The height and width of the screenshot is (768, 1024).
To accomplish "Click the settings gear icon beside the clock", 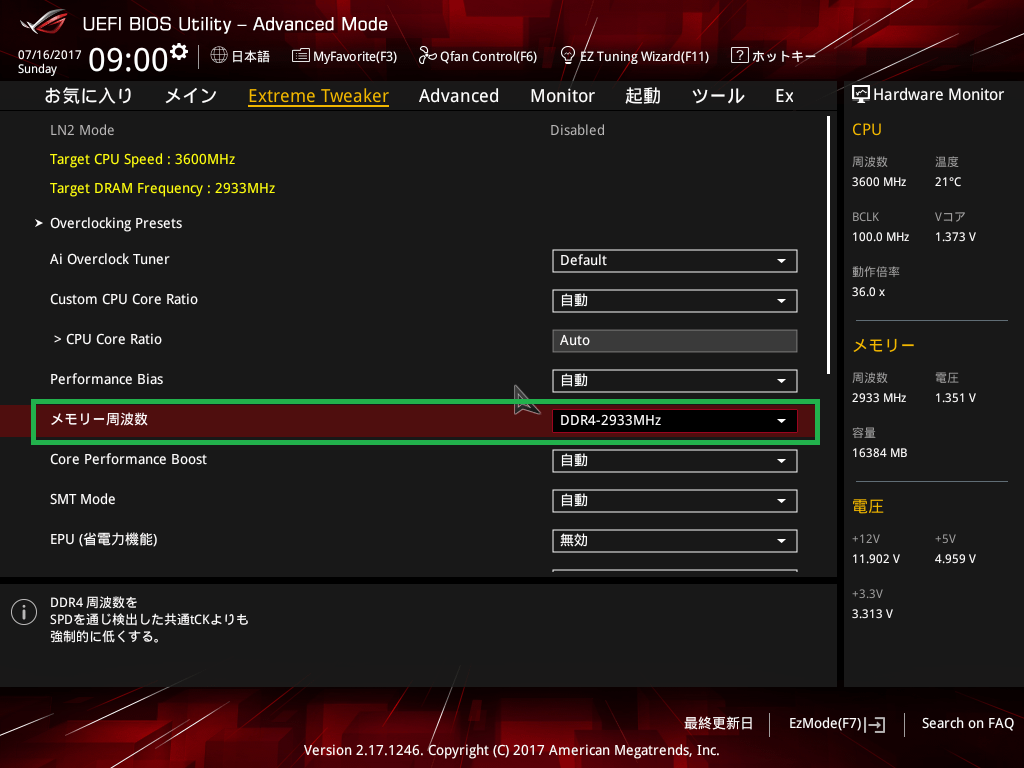I will [179, 52].
